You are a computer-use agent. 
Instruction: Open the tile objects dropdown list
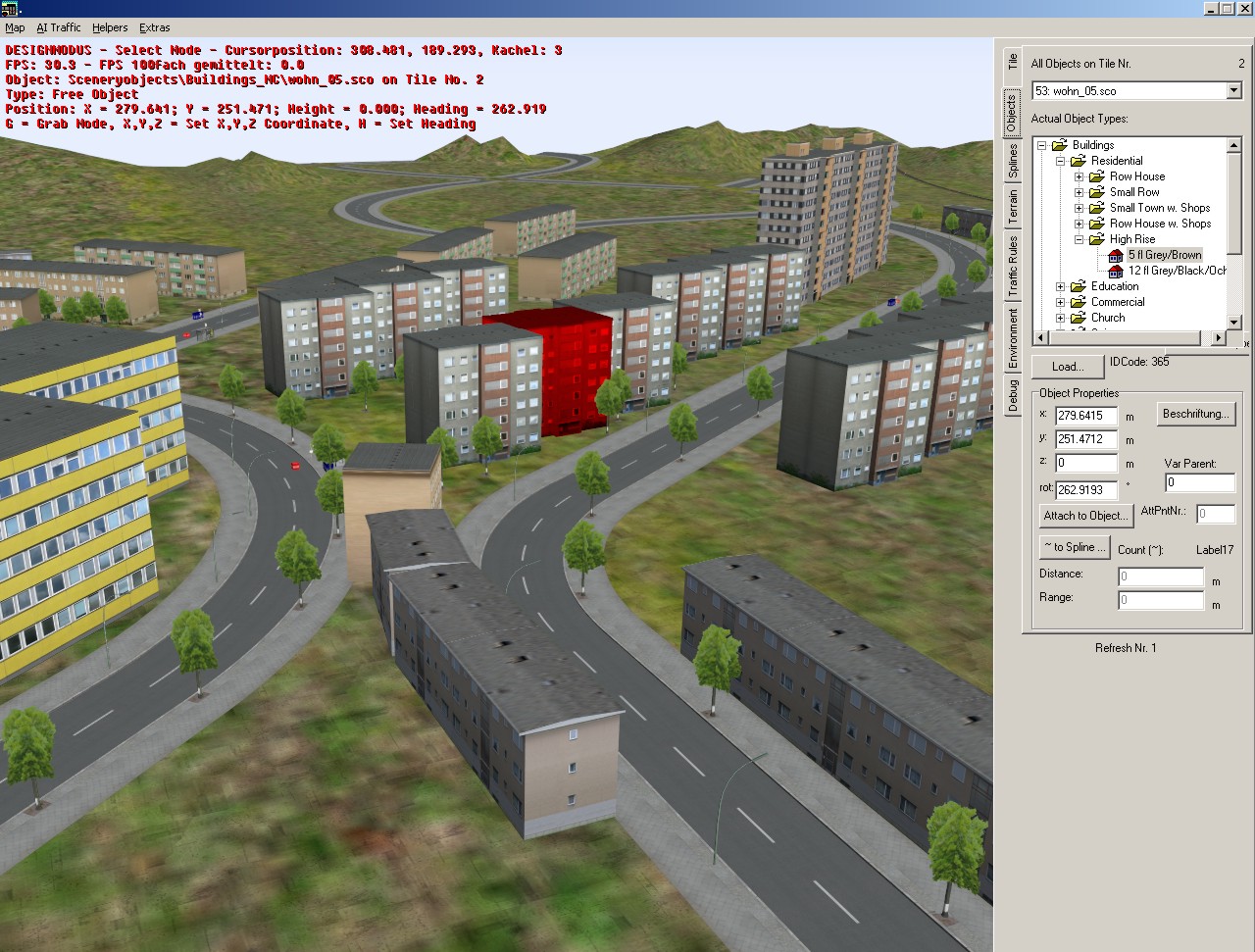pyautogui.click(x=1233, y=91)
